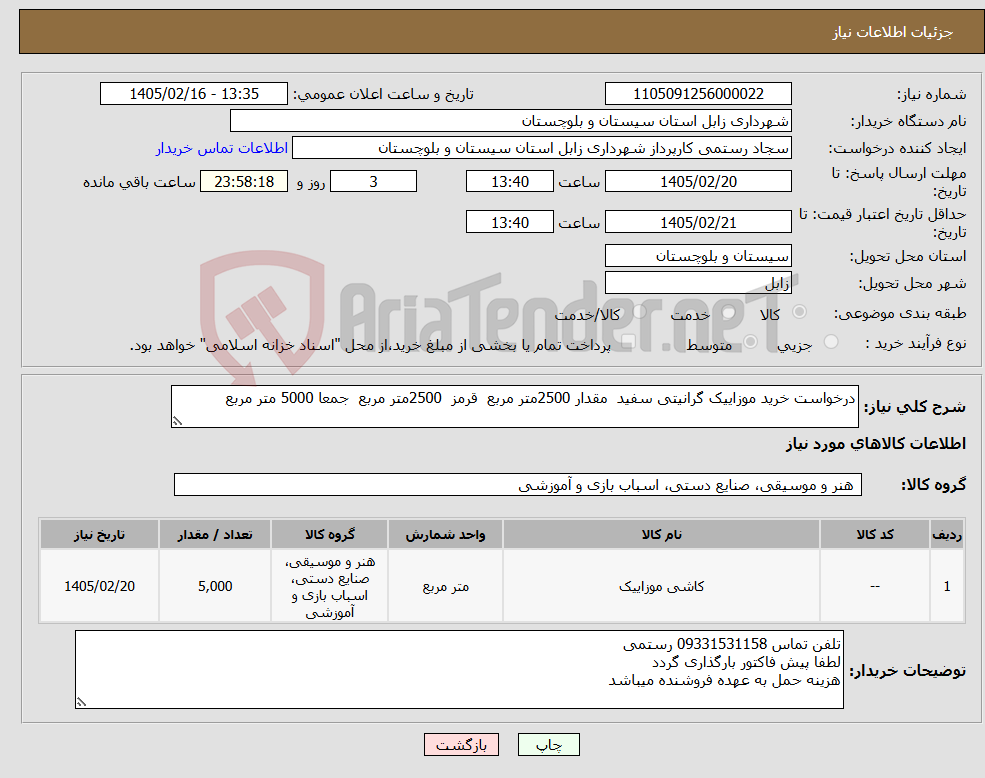Click the تعداد / مقدار column header
Image resolution: width=985 pixels, height=778 pixels.
(x=214, y=534)
